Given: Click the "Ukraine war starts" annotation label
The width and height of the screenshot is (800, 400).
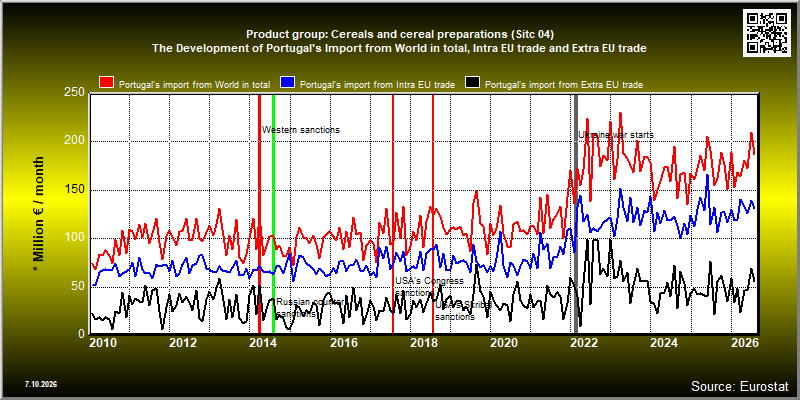Looking at the screenshot, I should [x=616, y=135].
